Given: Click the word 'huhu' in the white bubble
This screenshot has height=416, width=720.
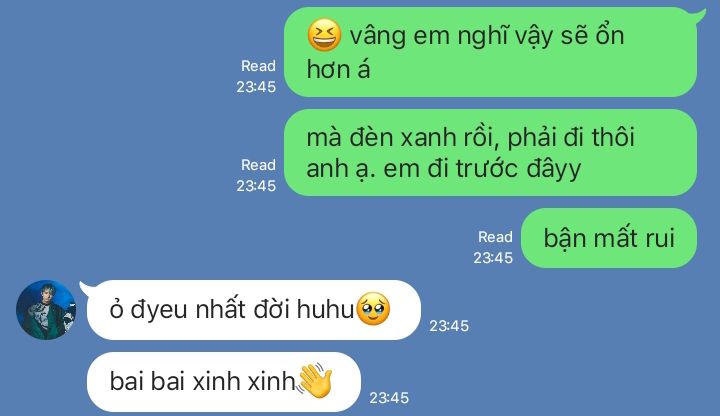Looking at the screenshot, I should pyautogui.click(x=326, y=309).
